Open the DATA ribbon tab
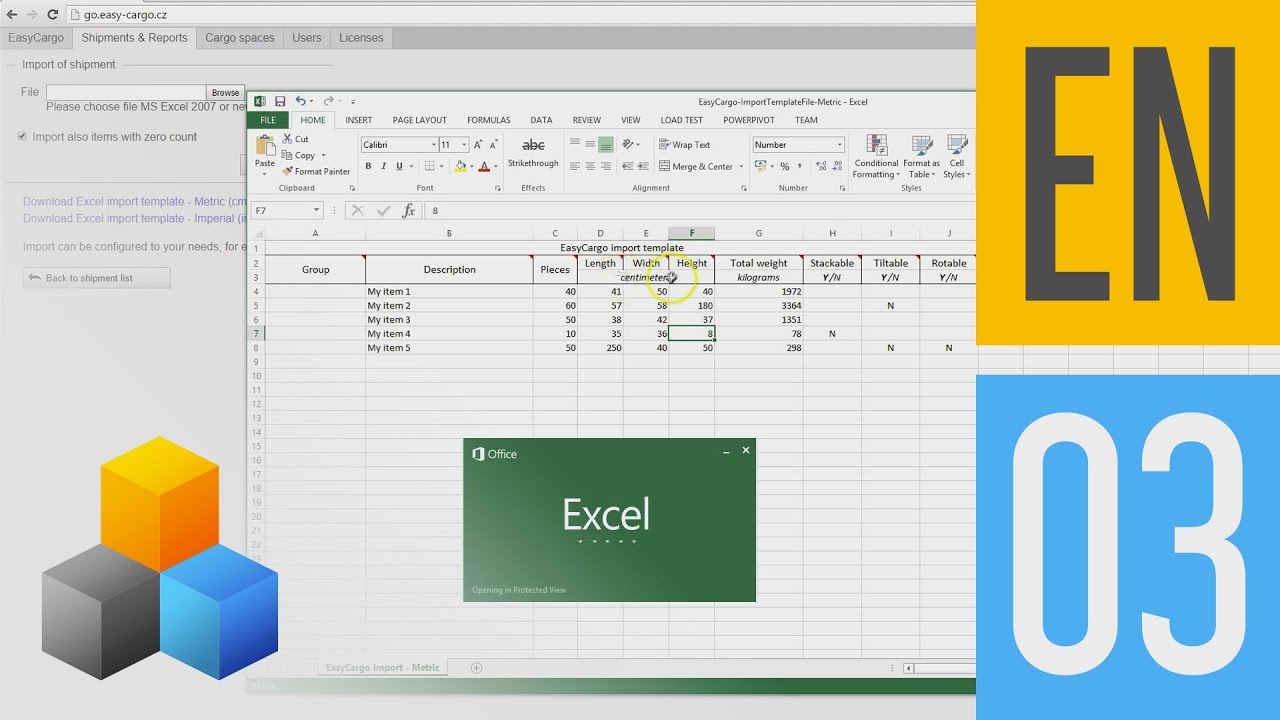 pyautogui.click(x=541, y=120)
